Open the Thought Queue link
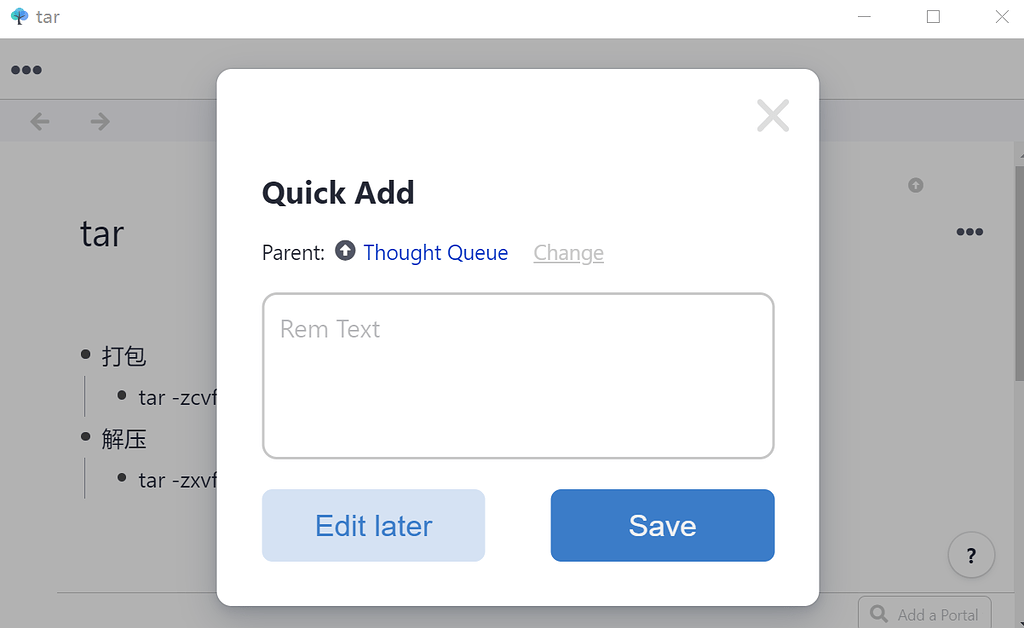This screenshot has height=628, width=1024. (x=435, y=253)
